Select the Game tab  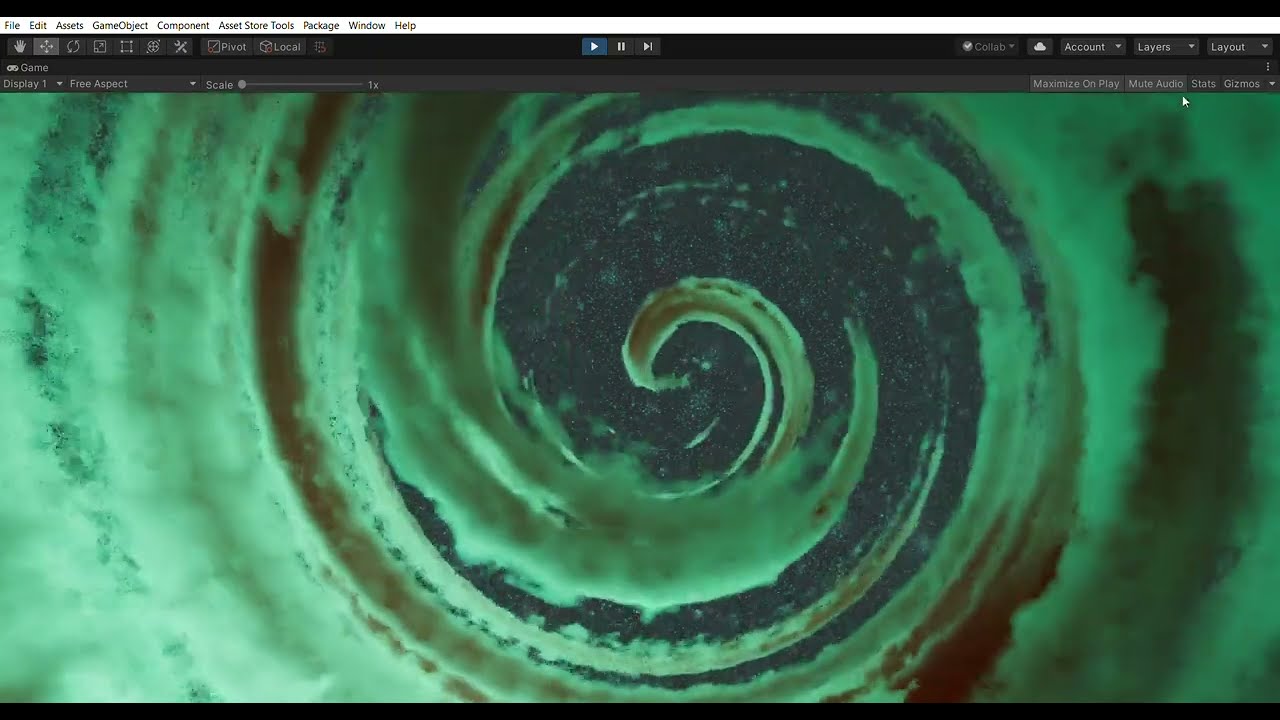click(x=28, y=68)
